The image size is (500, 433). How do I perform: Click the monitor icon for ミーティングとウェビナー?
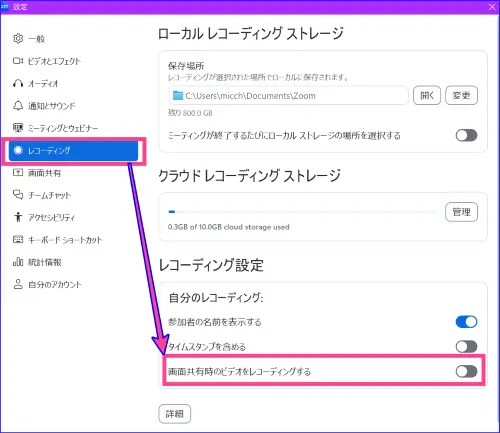point(18,128)
